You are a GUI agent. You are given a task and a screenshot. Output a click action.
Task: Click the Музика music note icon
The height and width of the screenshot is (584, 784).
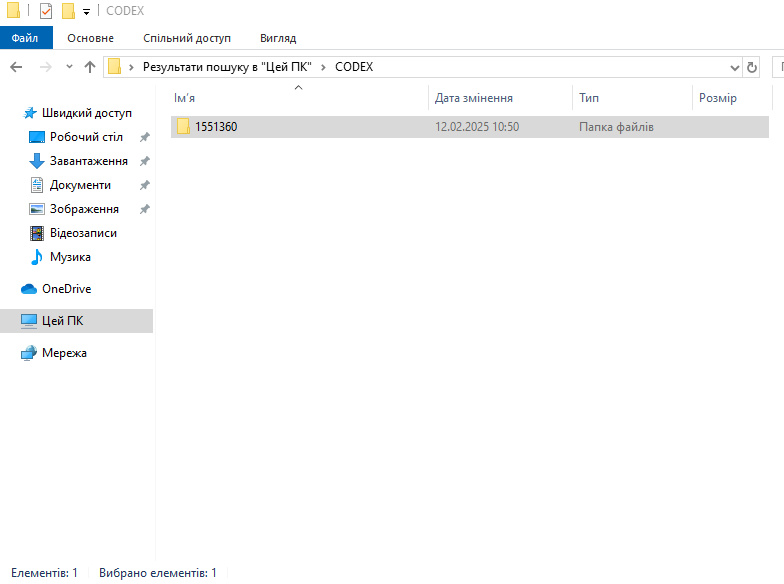37,257
